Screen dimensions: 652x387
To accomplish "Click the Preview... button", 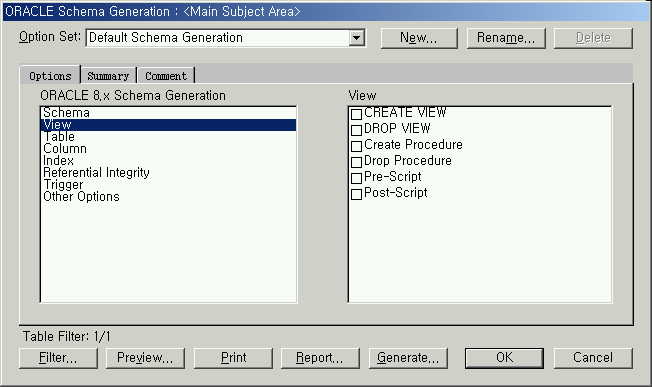I will 145,358.
